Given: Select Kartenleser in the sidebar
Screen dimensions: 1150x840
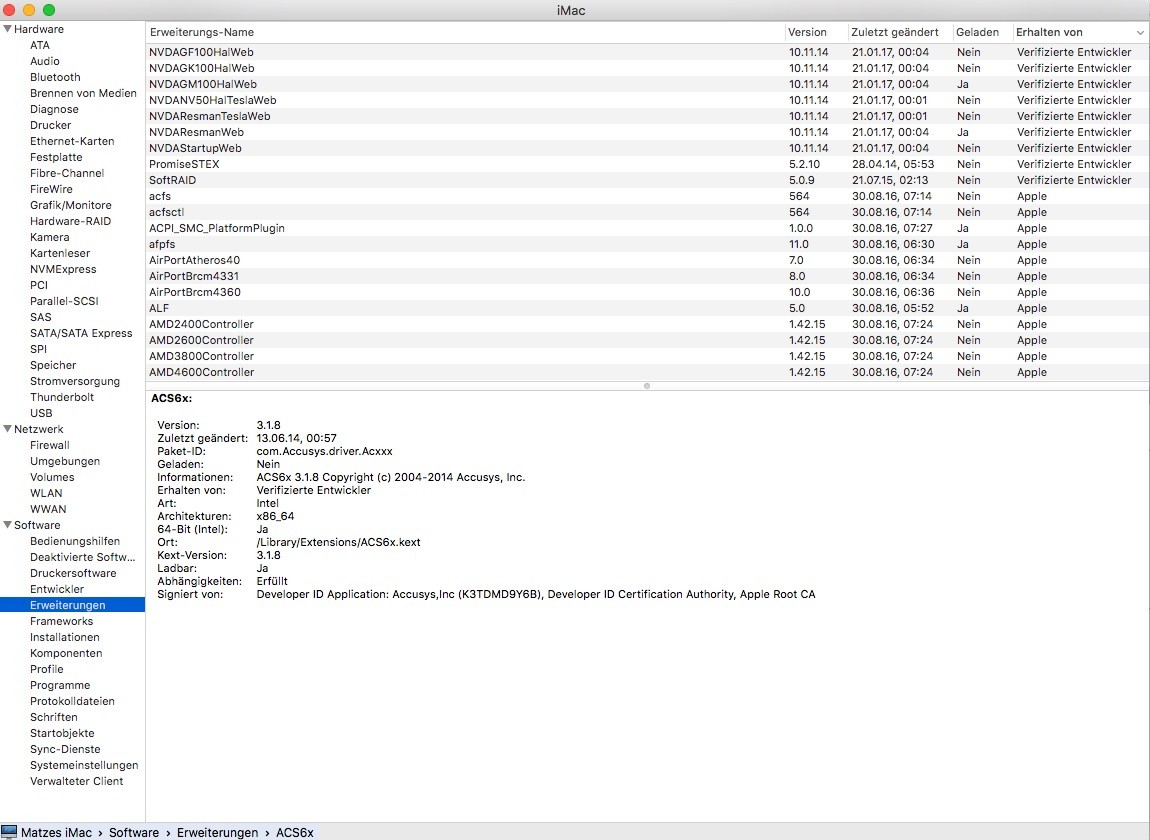Looking at the screenshot, I should (60, 253).
